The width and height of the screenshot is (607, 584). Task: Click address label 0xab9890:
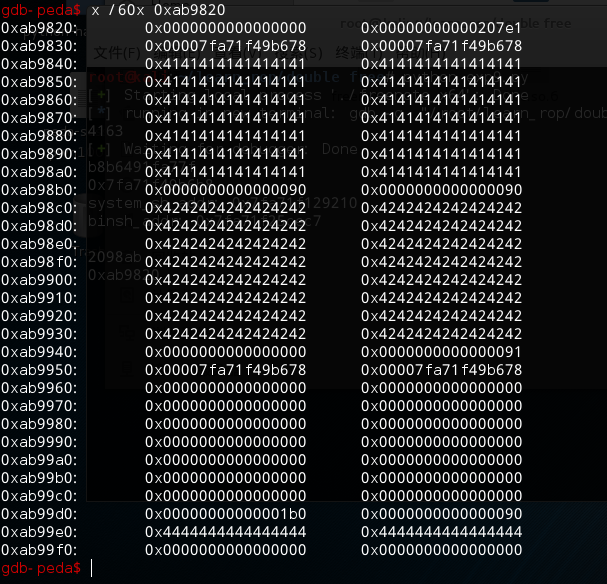pyautogui.click(x=39, y=154)
